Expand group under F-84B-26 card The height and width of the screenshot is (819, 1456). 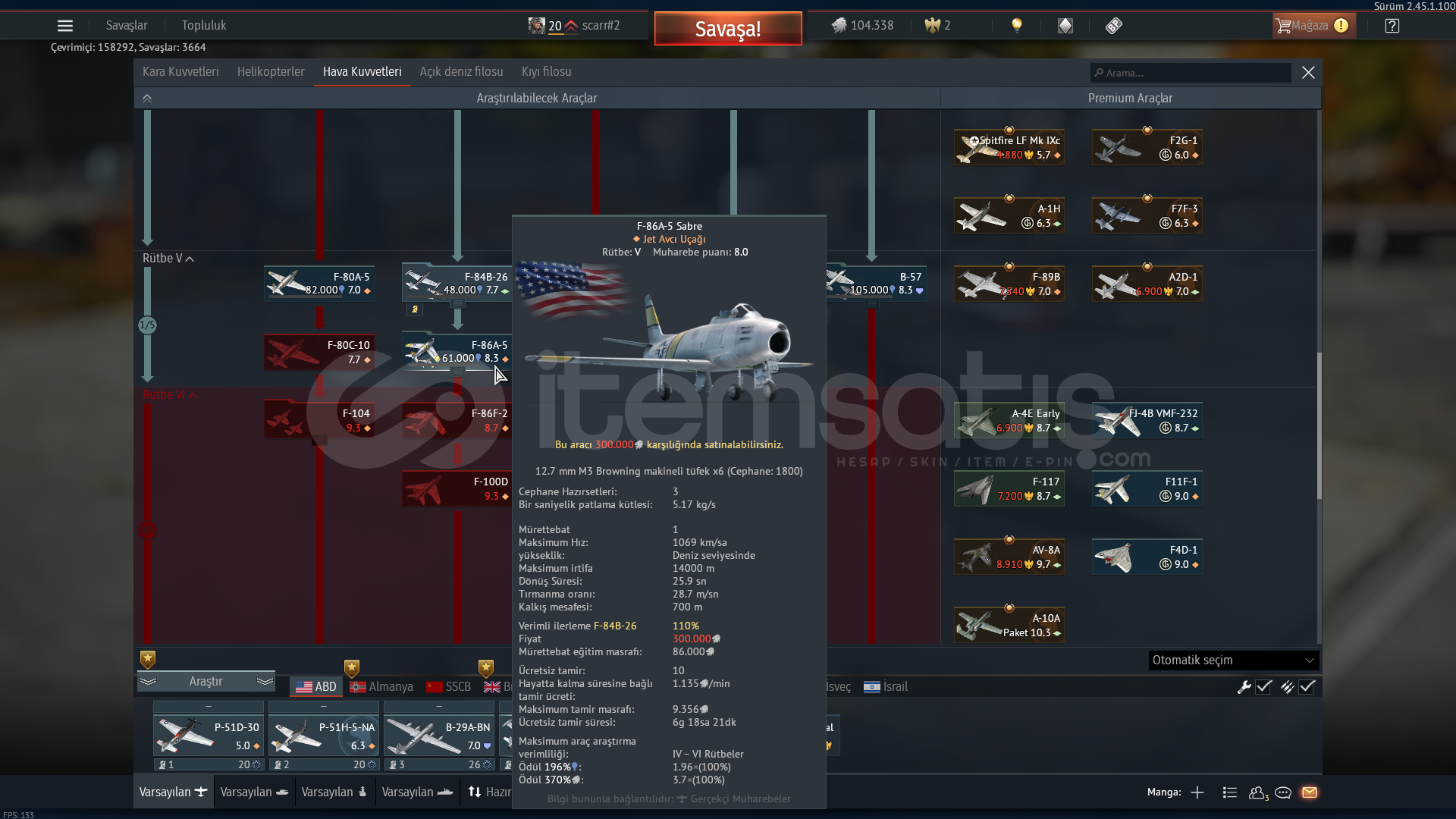click(x=457, y=304)
